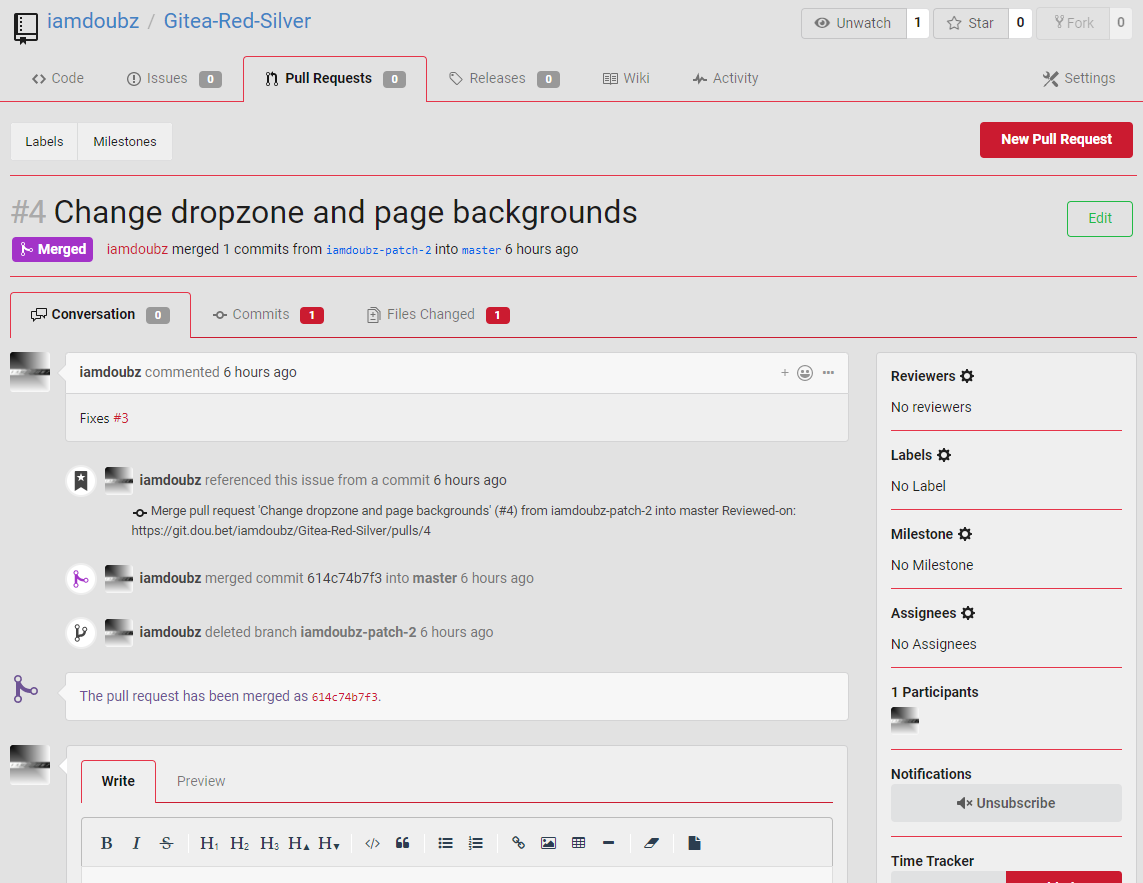Viewport: 1143px width, 883px height.
Task: Insert Heading 3 with H3 icon
Action: (269, 843)
